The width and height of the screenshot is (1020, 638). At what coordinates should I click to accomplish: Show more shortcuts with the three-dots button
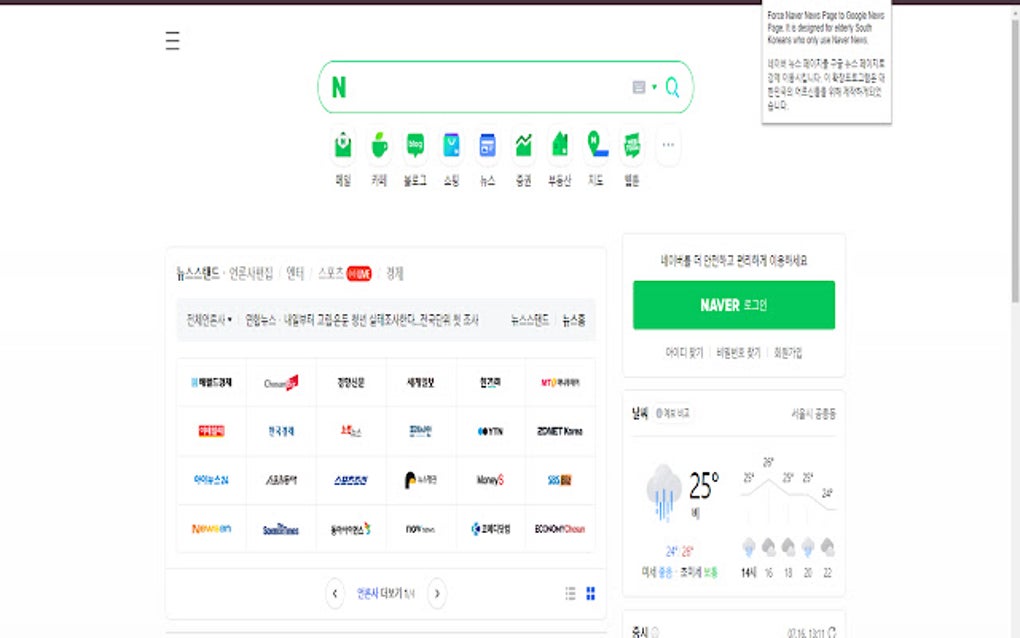(668, 145)
